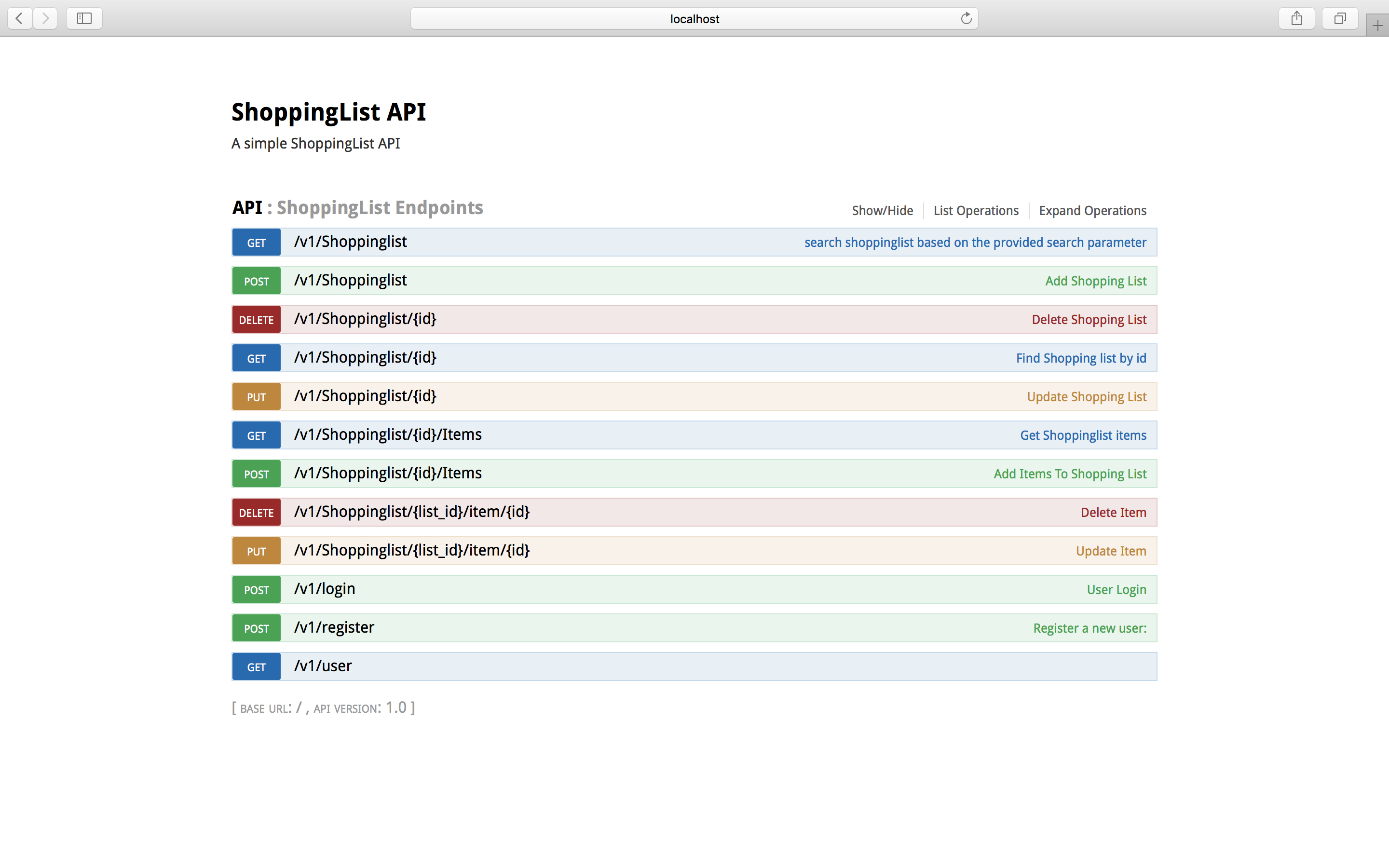Expand the /v1/user path link
This screenshot has height=868, width=1389.
point(323,666)
